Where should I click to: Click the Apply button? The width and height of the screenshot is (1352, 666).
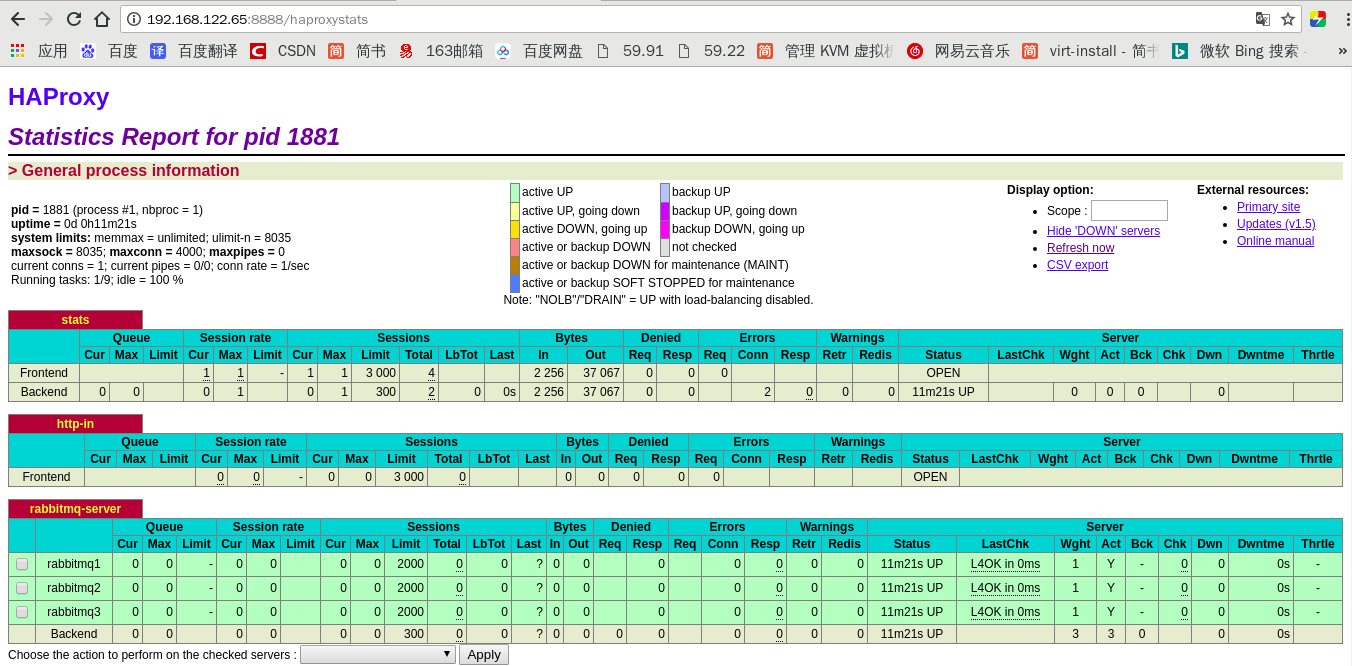click(484, 654)
